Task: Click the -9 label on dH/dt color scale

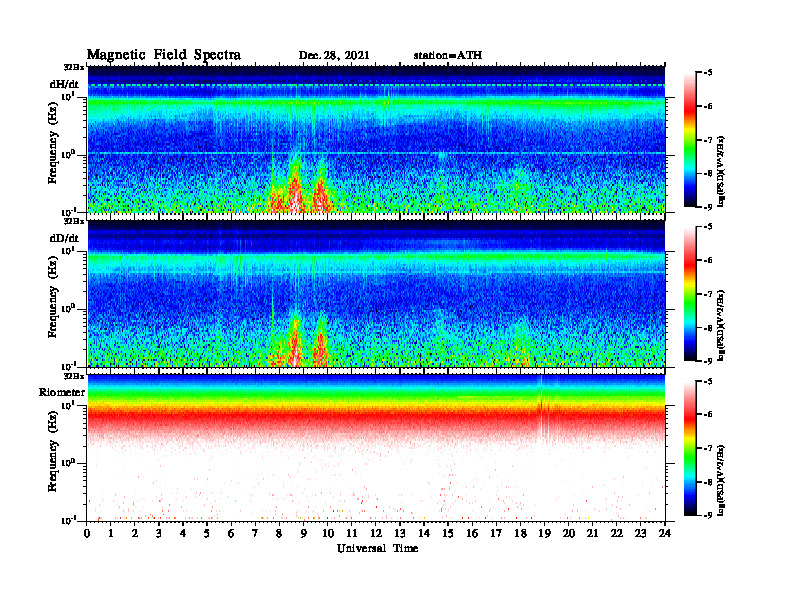Action: coord(708,207)
